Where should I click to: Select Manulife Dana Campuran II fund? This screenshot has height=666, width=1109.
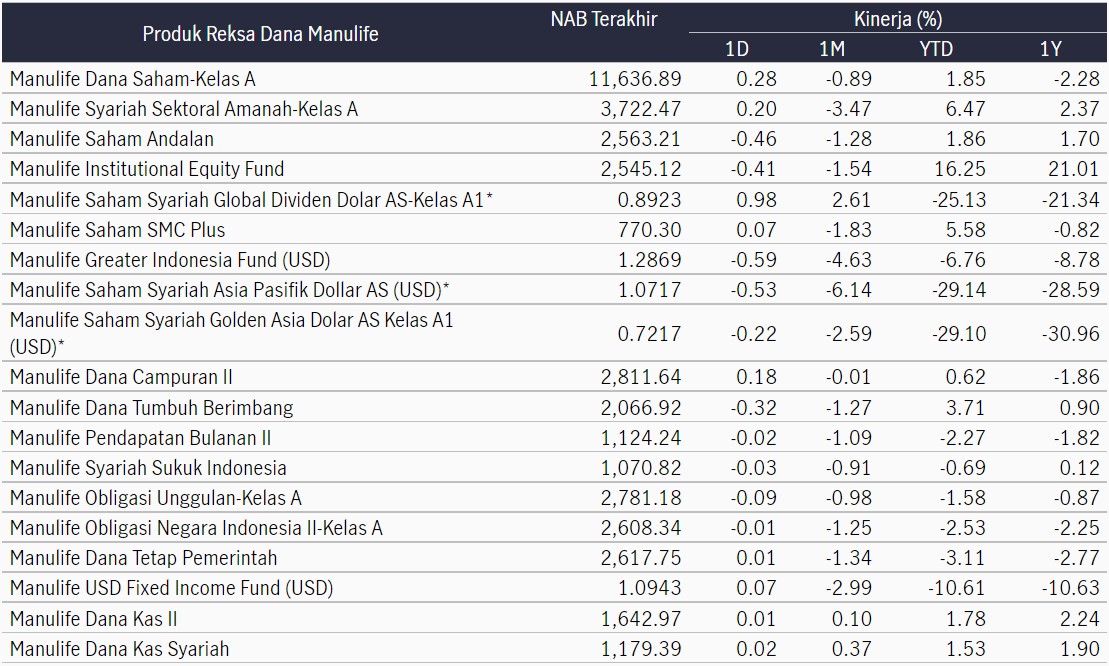point(121,377)
